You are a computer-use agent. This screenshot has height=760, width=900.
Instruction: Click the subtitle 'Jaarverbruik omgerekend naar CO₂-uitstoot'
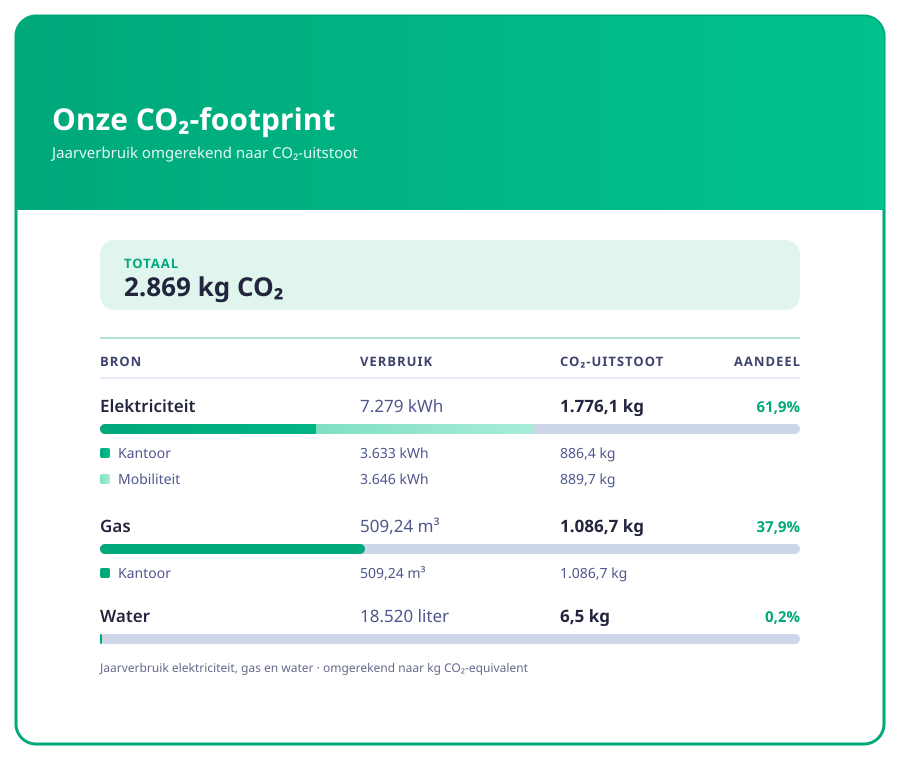(204, 153)
